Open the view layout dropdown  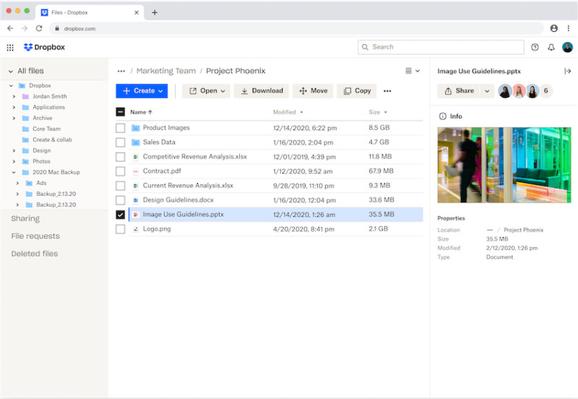point(412,70)
